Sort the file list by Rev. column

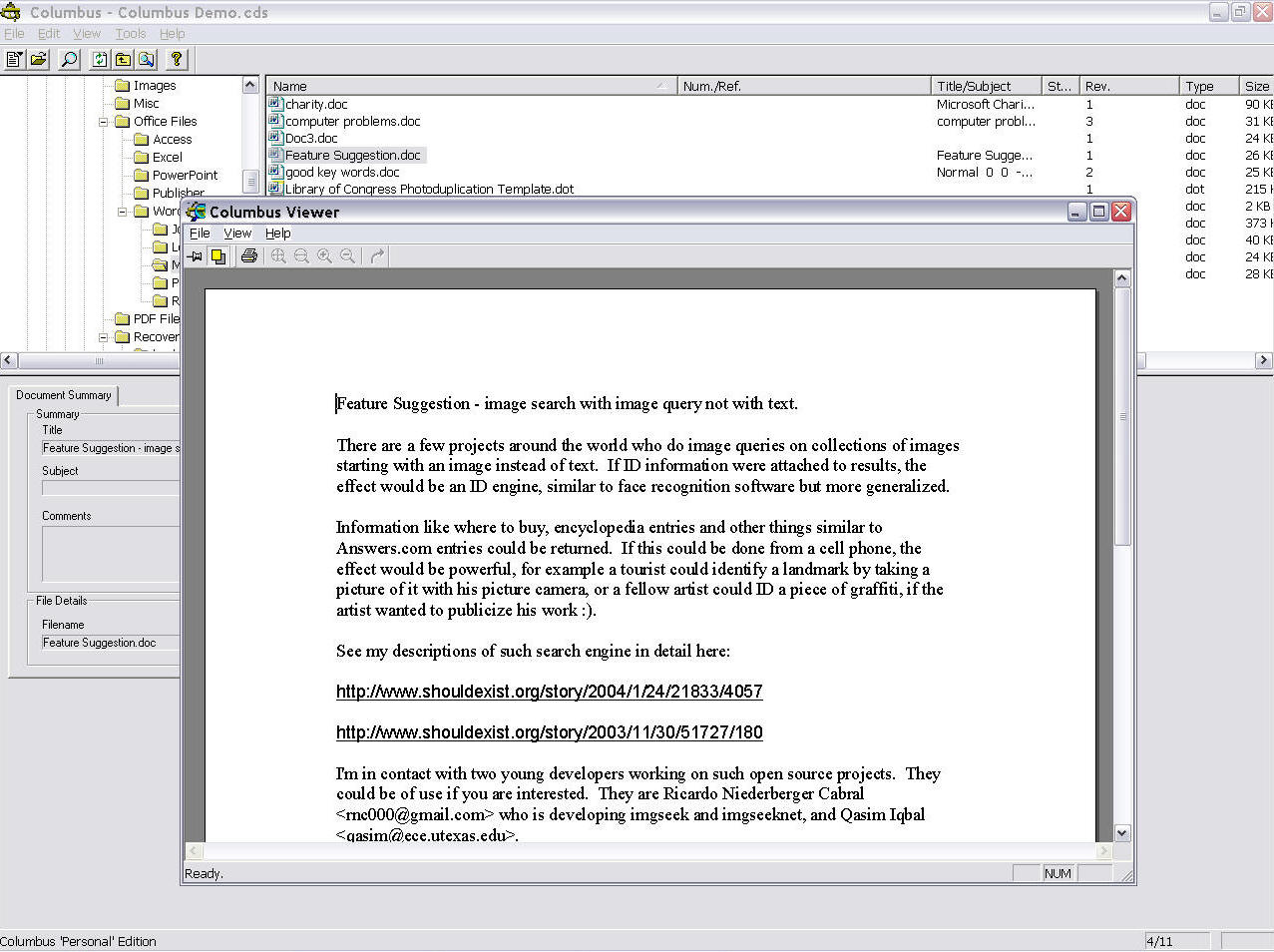click(1128, 86)
